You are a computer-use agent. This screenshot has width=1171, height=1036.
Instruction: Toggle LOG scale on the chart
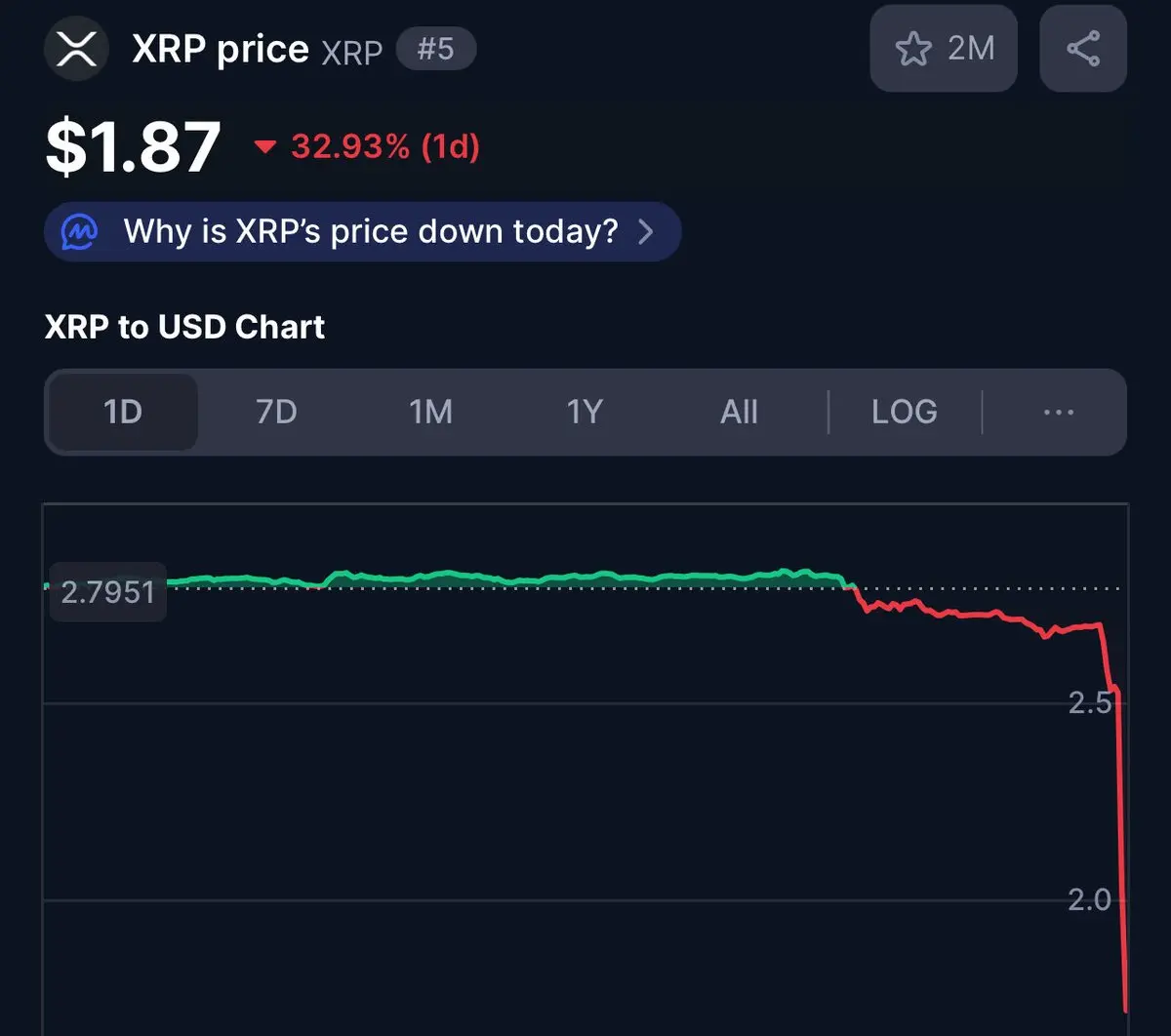904,412
